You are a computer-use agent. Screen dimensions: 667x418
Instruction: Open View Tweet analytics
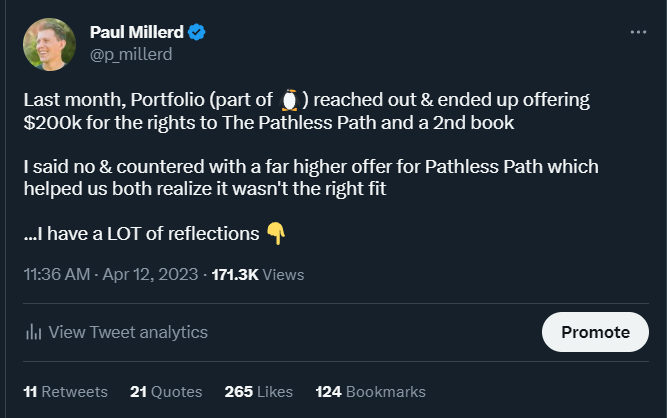(x=128, y=332)
